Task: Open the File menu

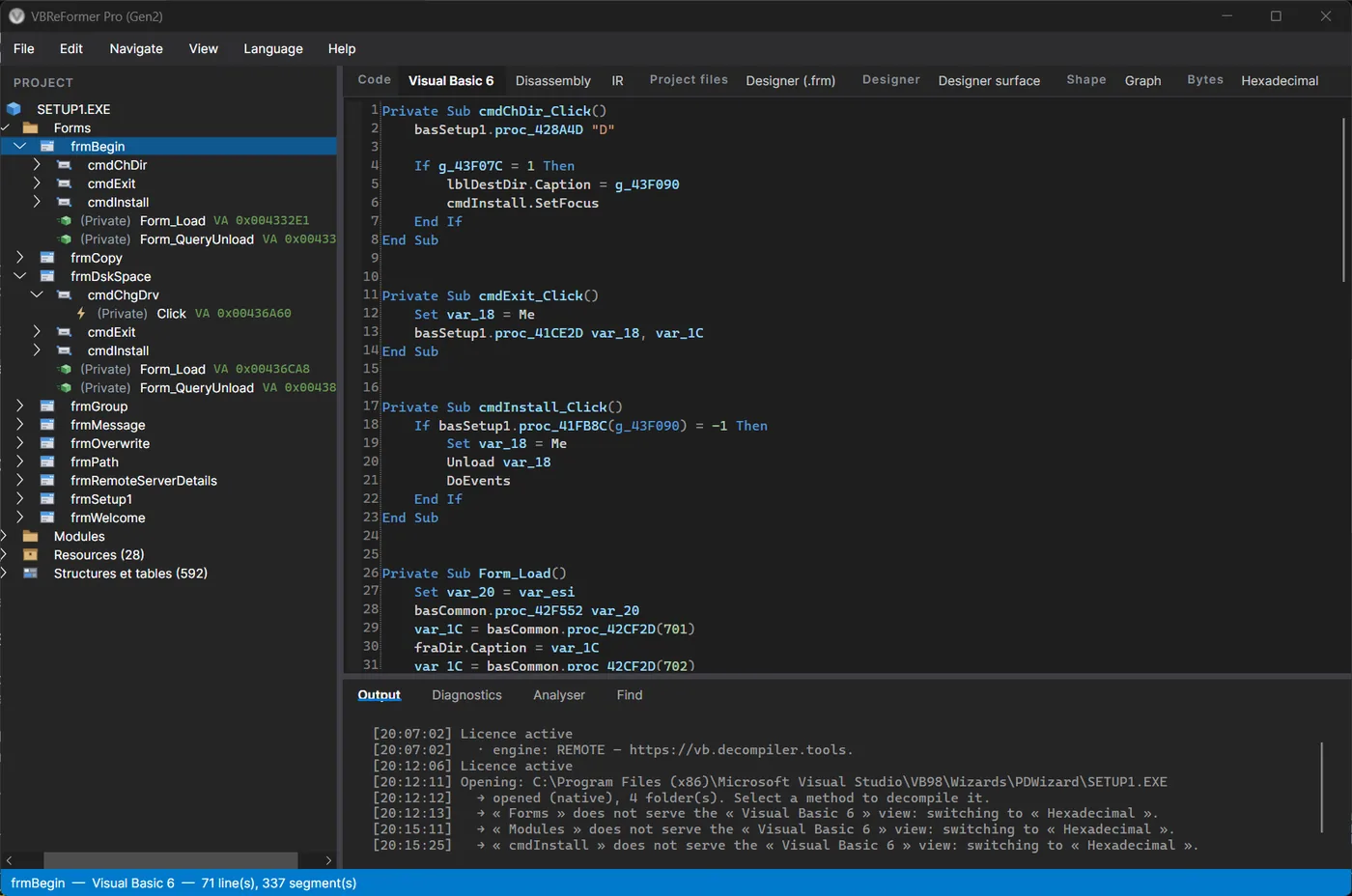Action: tap(24, 49)
